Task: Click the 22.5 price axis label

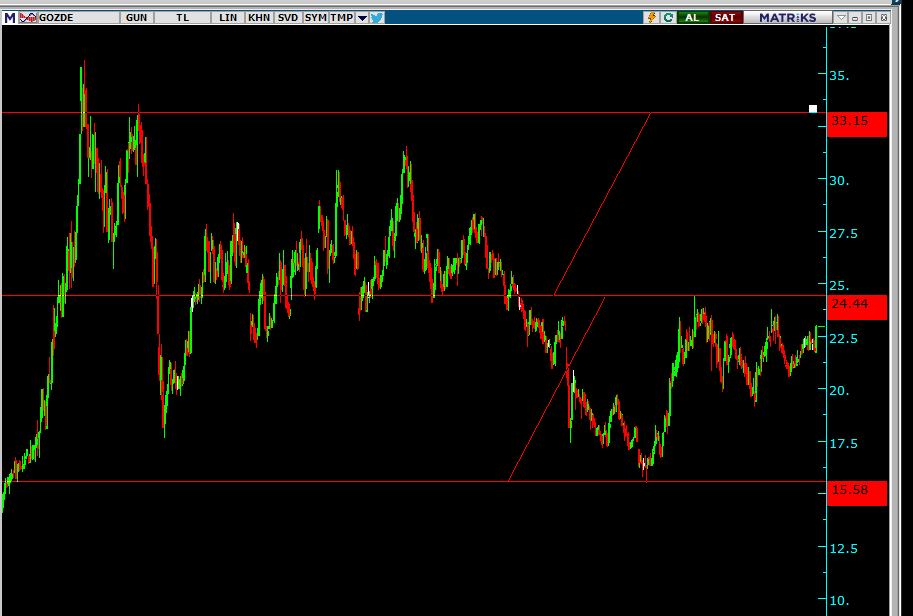Action: click(843, 338)
